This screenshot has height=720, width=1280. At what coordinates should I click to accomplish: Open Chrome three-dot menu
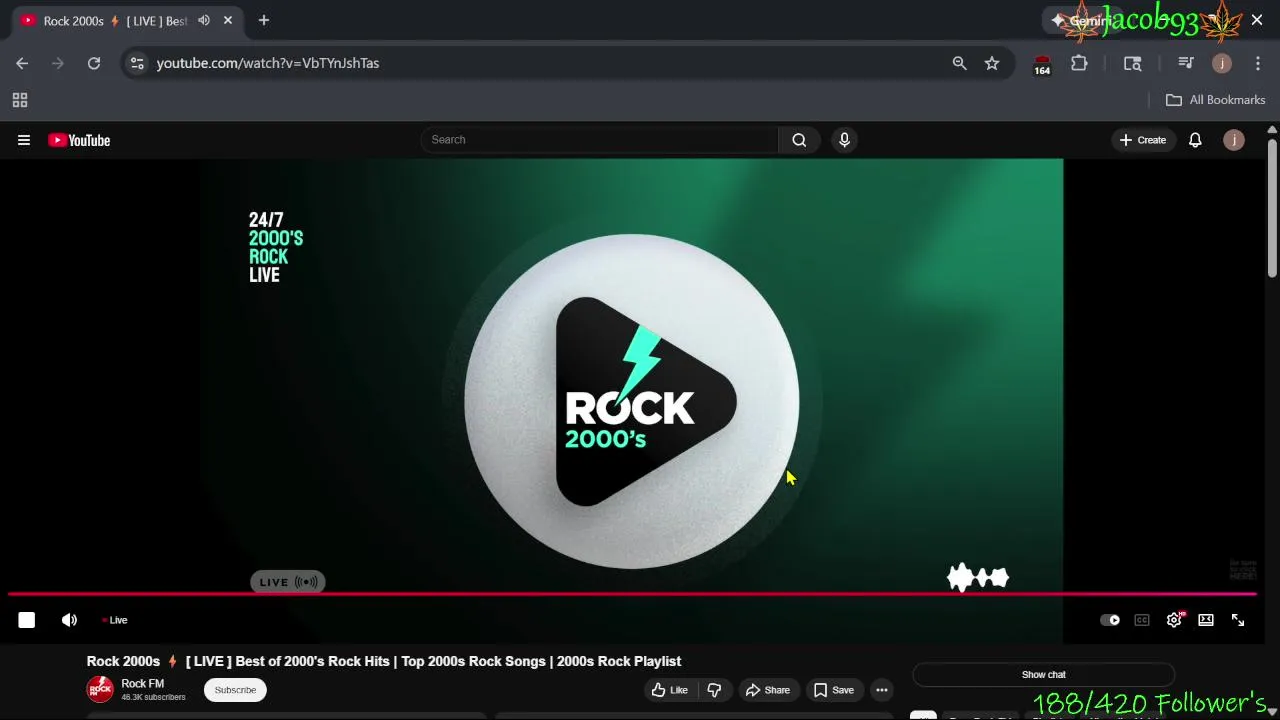click(1258, 63)
